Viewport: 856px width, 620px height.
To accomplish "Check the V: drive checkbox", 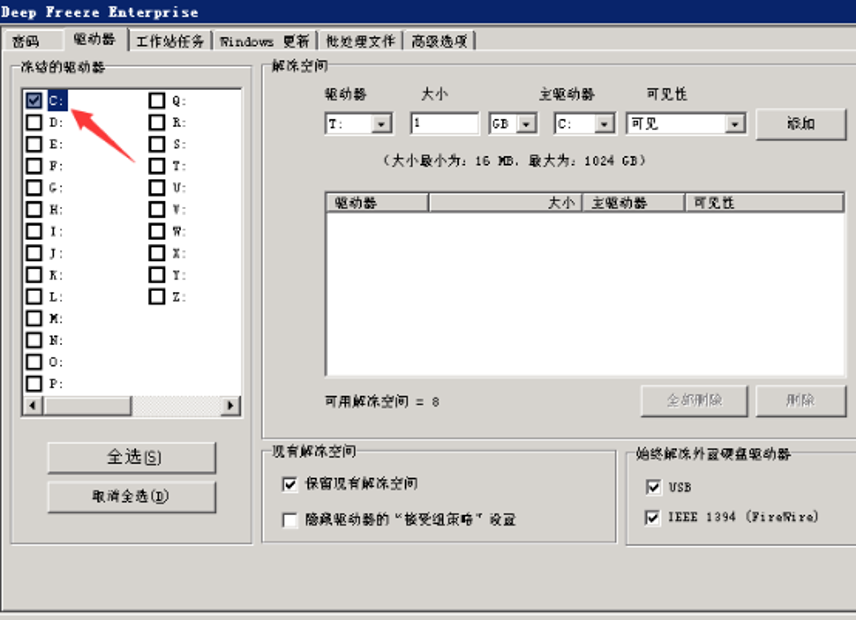I will pos(157,210).
